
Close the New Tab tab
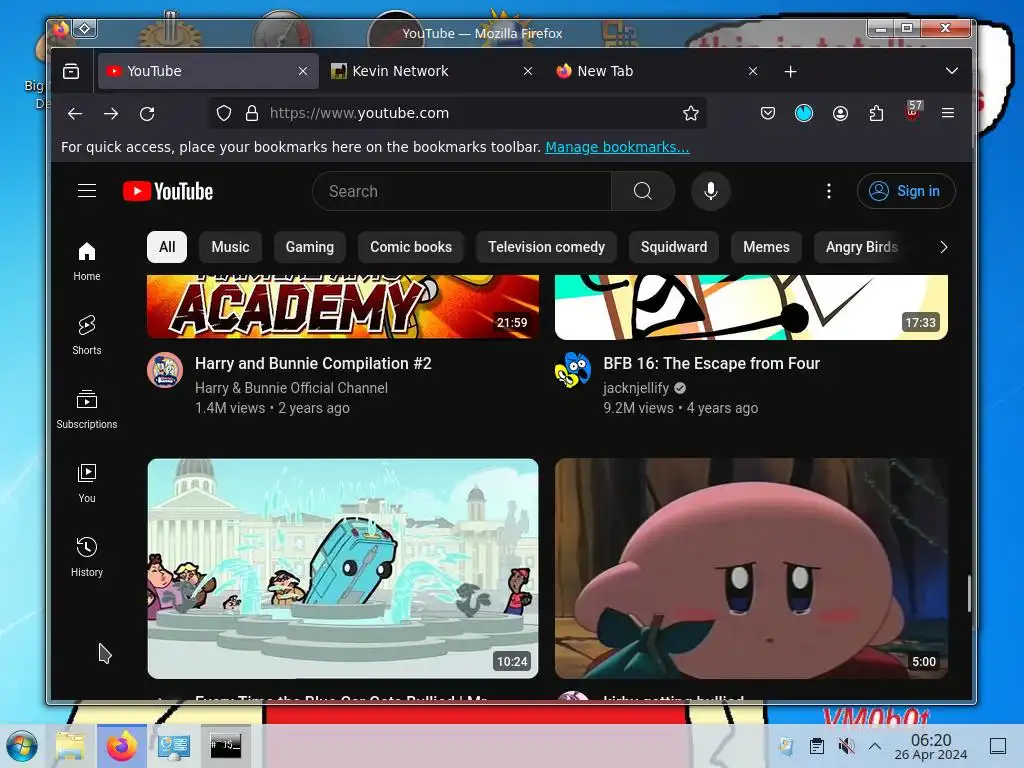753,71
